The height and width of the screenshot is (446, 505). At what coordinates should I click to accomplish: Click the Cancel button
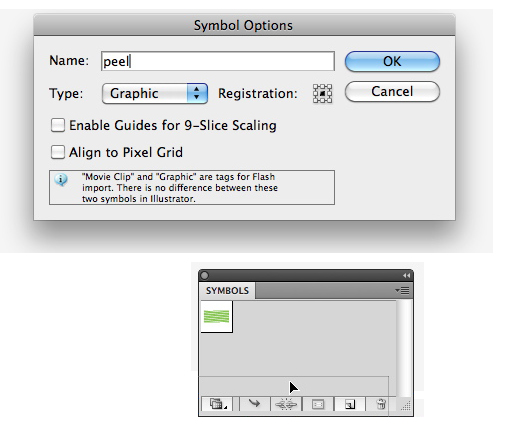(x=392, y=91)
